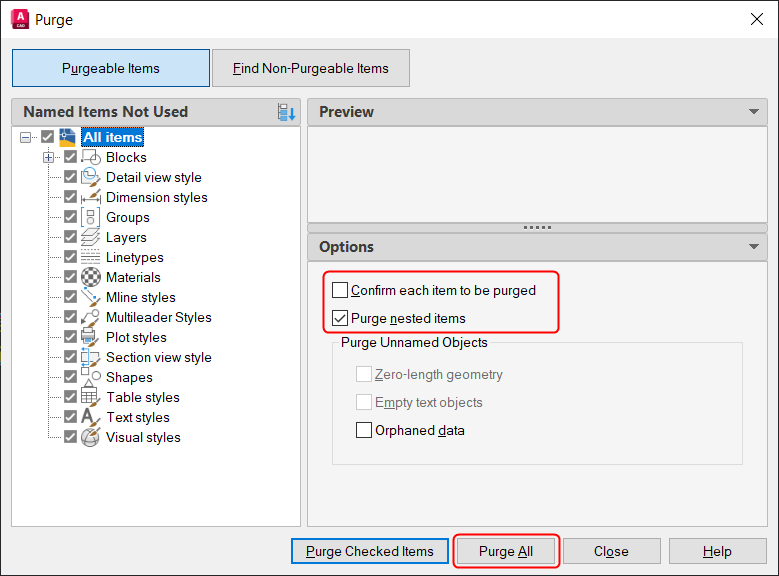Click the Section view style icon
779x576 pixels.
[x=90, y=357]
